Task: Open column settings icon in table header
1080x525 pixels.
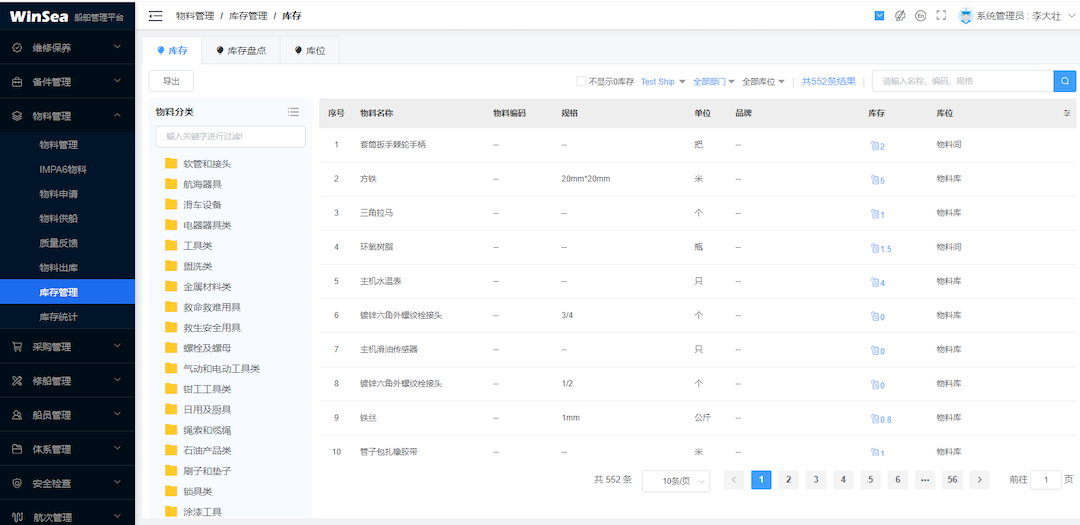Action: (x=1067, y=112)
